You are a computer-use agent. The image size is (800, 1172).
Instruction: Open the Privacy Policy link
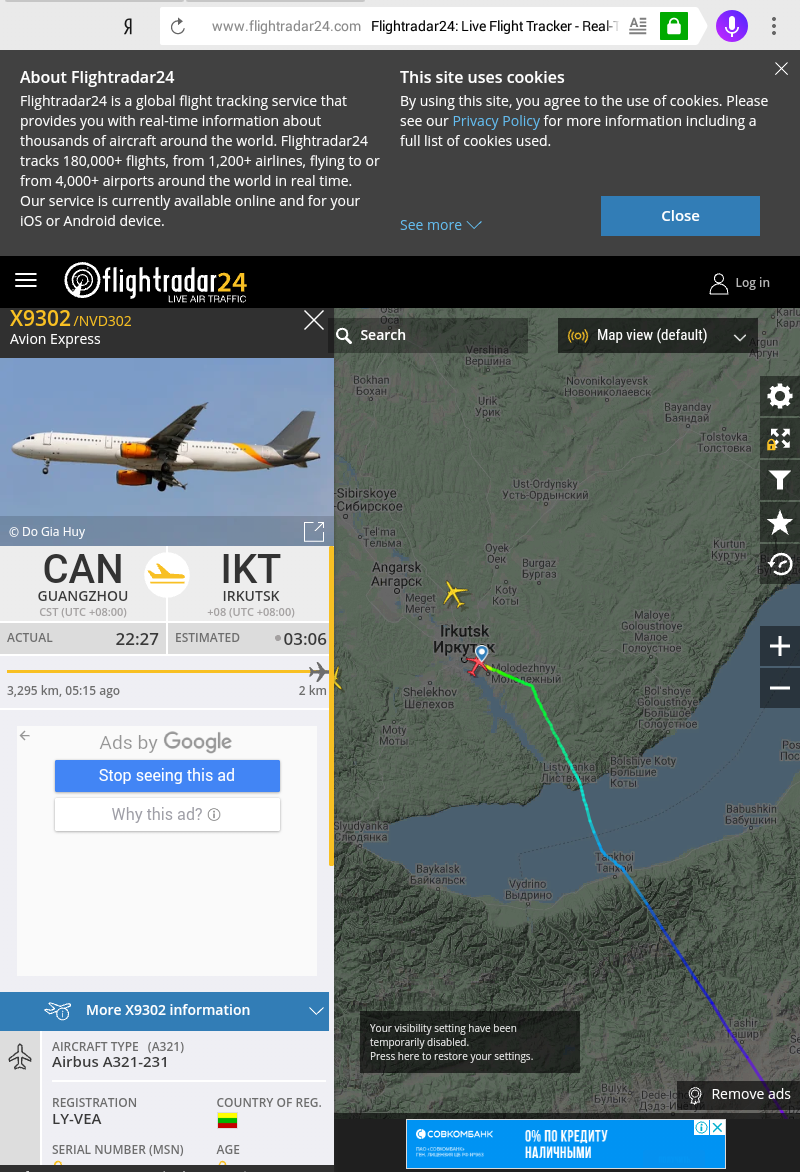click(496, 121)
